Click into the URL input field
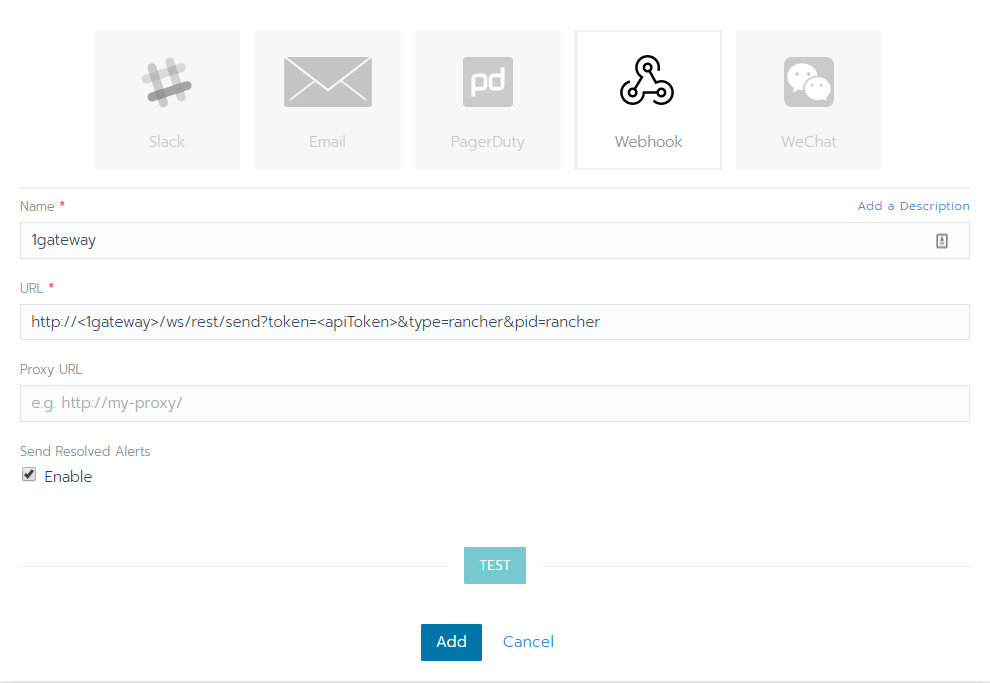This screenshot has width=990, height=683. [x=494, y=322]
